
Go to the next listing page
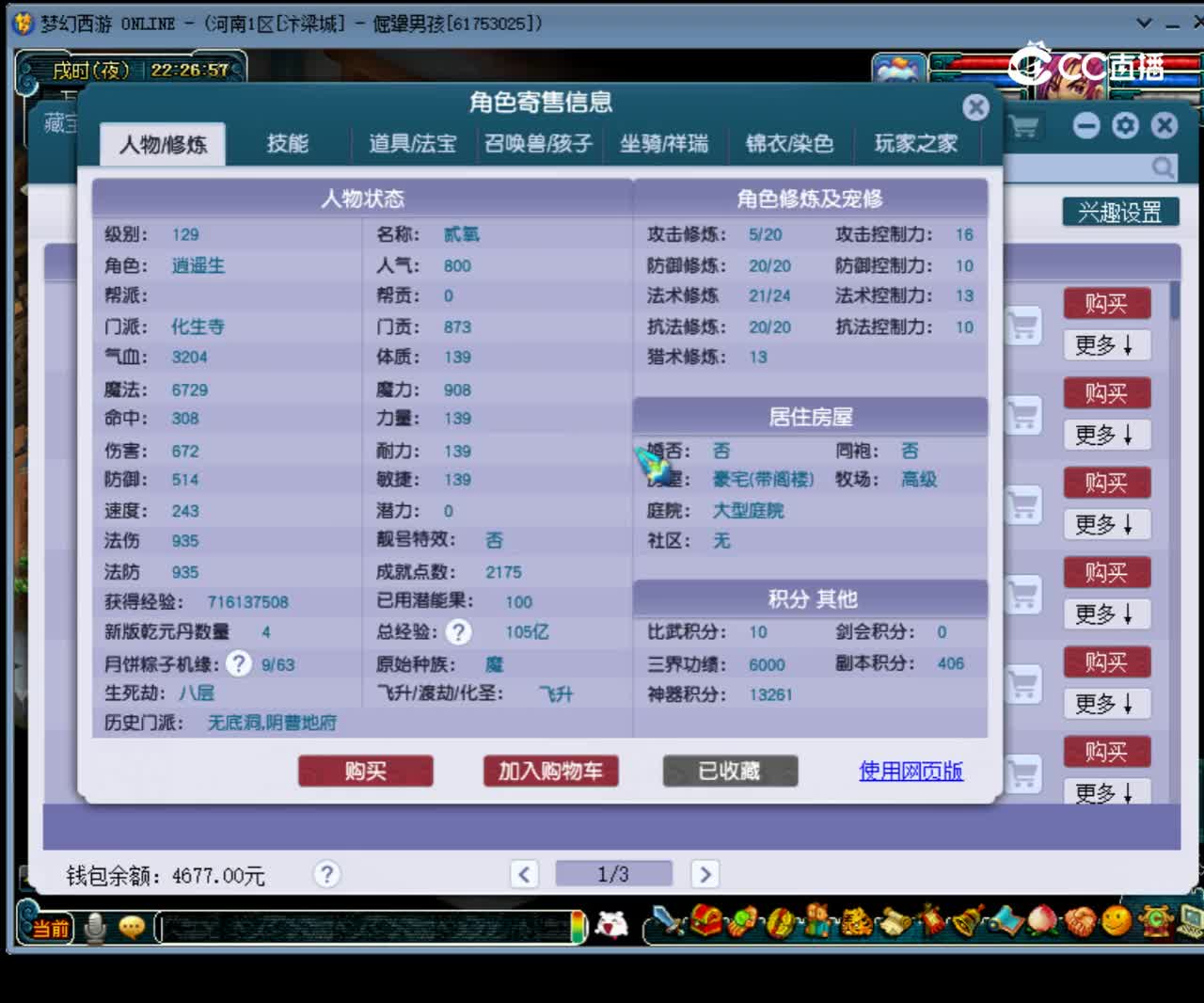coord(705,875)
